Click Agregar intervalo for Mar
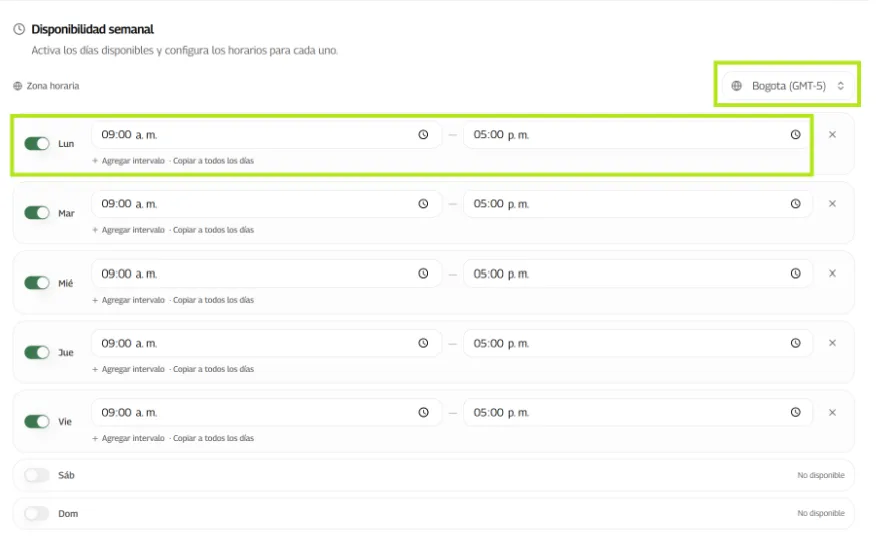876x544 pixels. tap(129, 232)
